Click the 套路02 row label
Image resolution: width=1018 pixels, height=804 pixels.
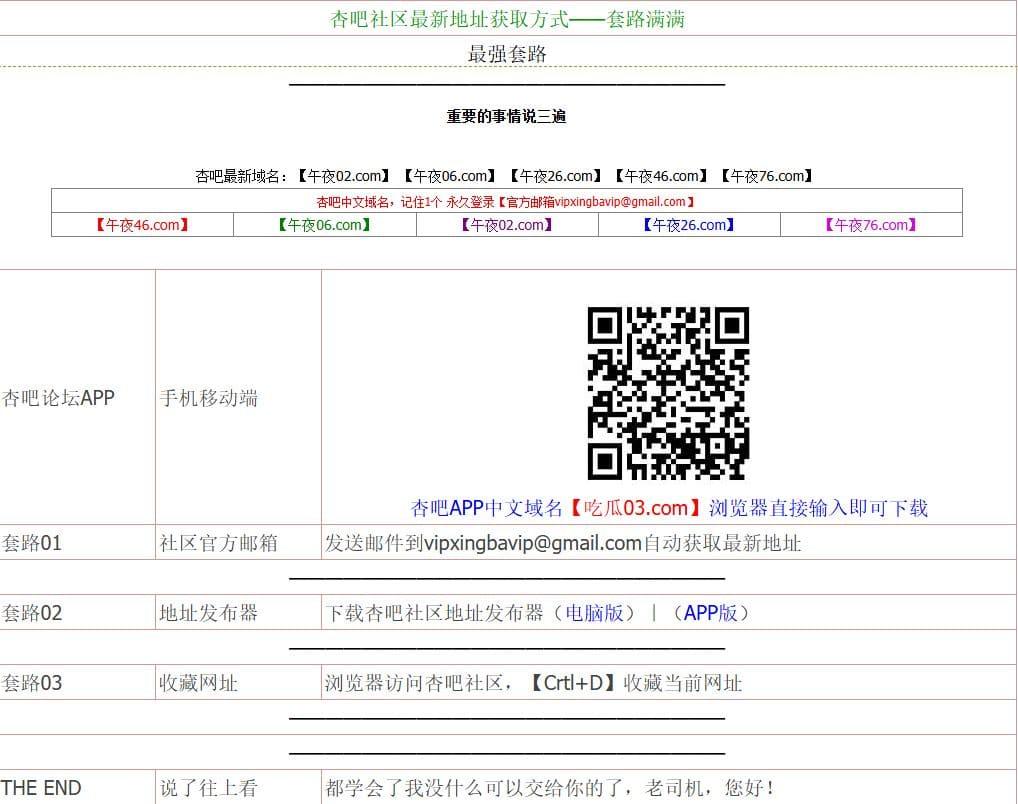coord(32,612)
